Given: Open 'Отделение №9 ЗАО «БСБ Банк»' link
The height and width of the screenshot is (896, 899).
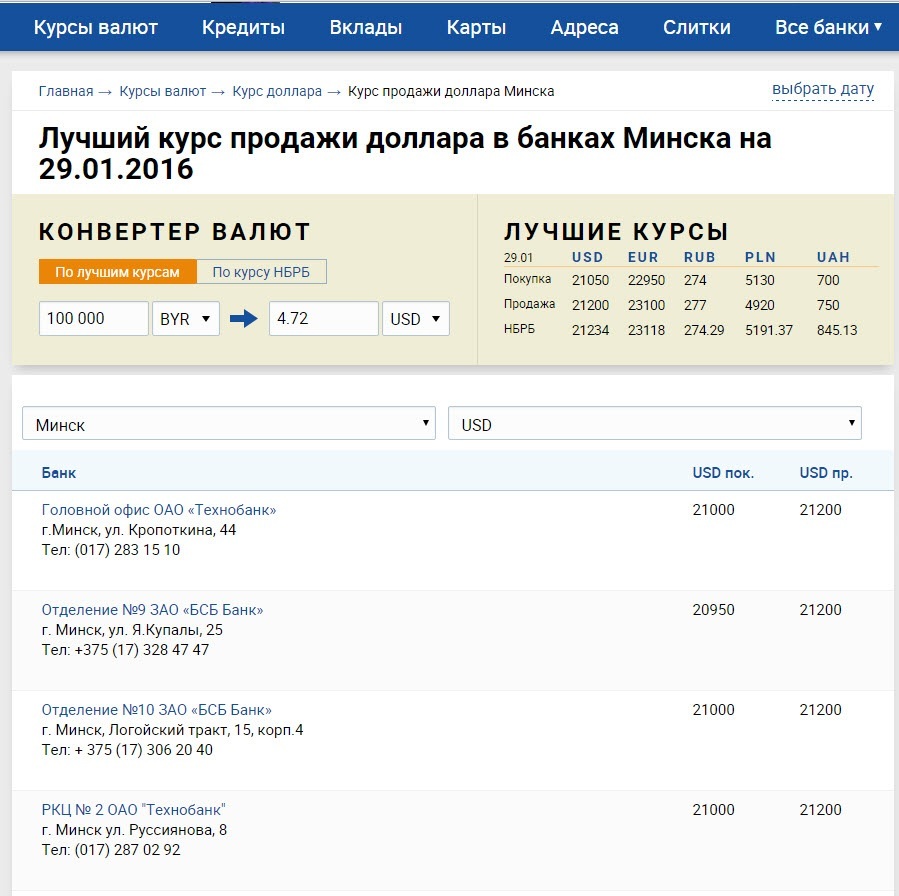Looking at the screenshot, I should pos(152,610).
